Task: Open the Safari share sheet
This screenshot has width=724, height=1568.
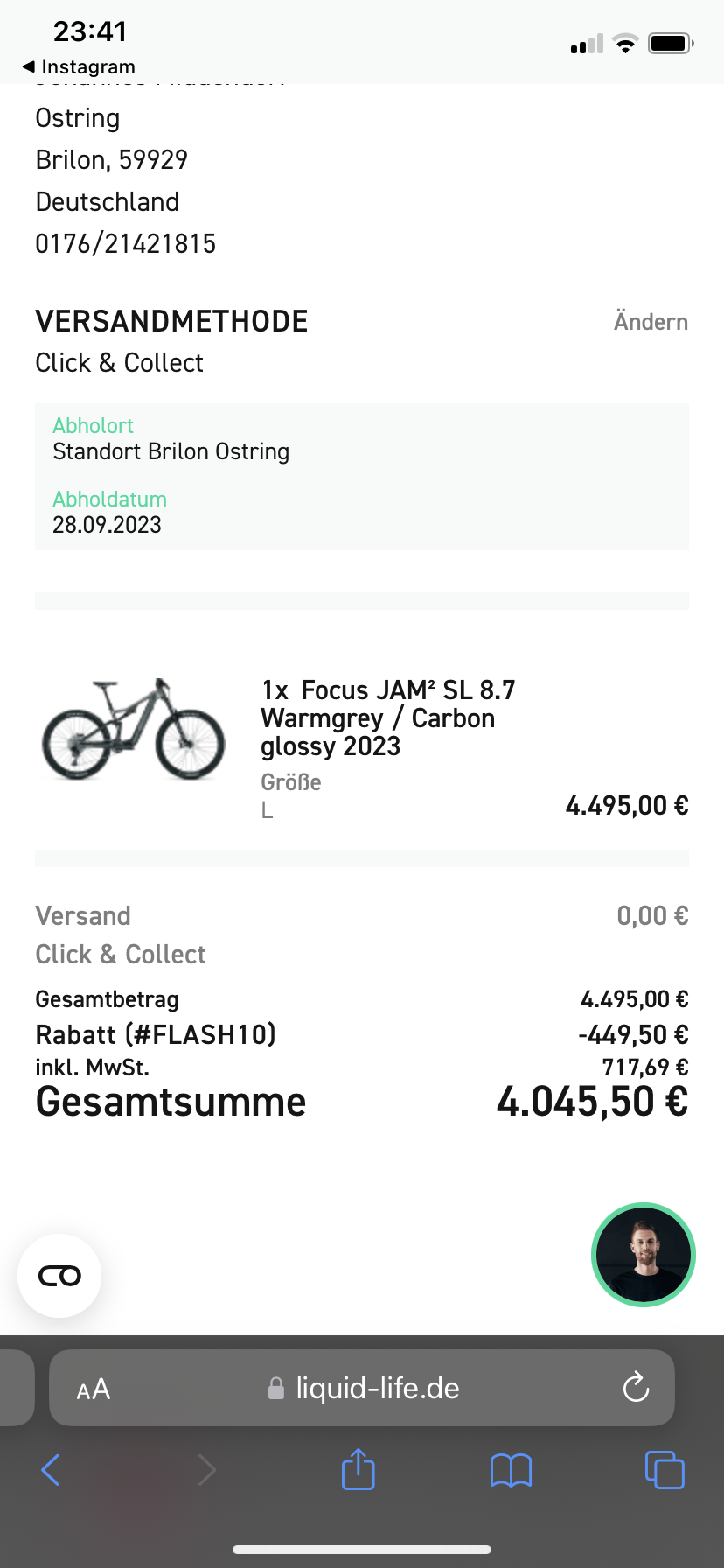Action: [x=358, y=1469]
